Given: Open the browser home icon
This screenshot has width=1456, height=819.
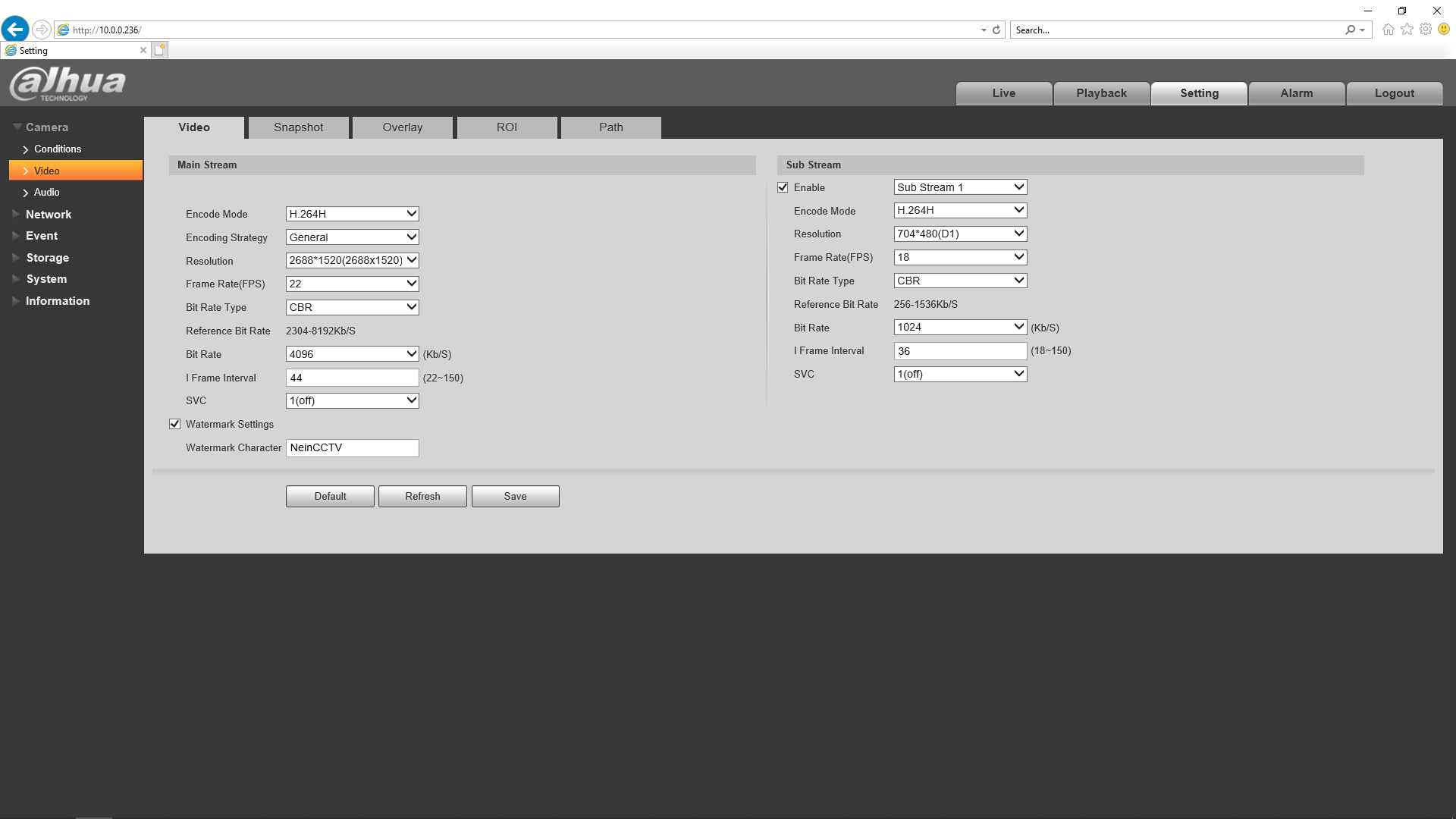Looking at the screenshot, I should coord(1388,30).
